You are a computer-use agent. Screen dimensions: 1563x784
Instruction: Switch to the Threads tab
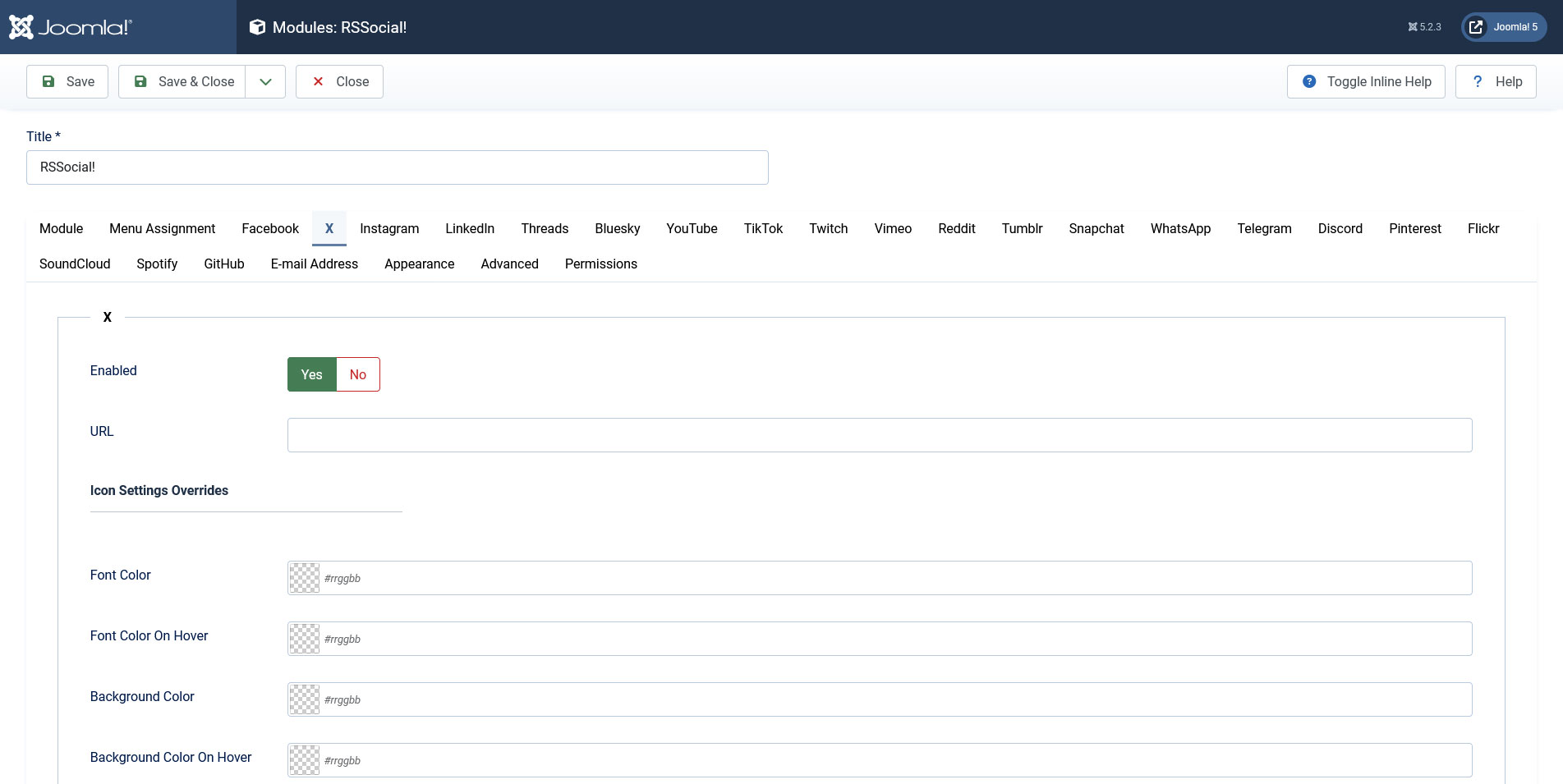point(545,228)
